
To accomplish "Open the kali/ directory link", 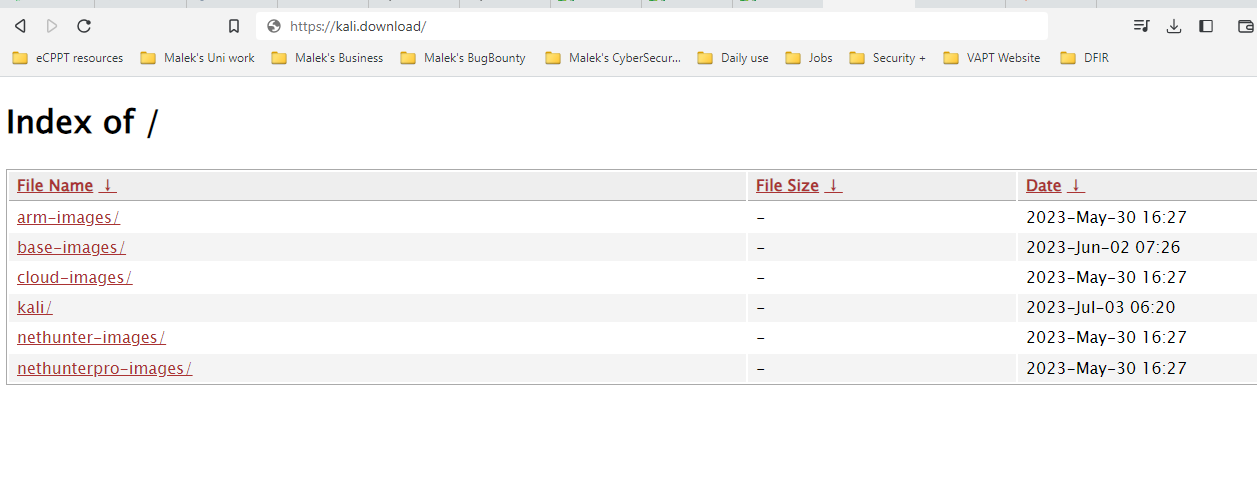I will coord(34,308).
